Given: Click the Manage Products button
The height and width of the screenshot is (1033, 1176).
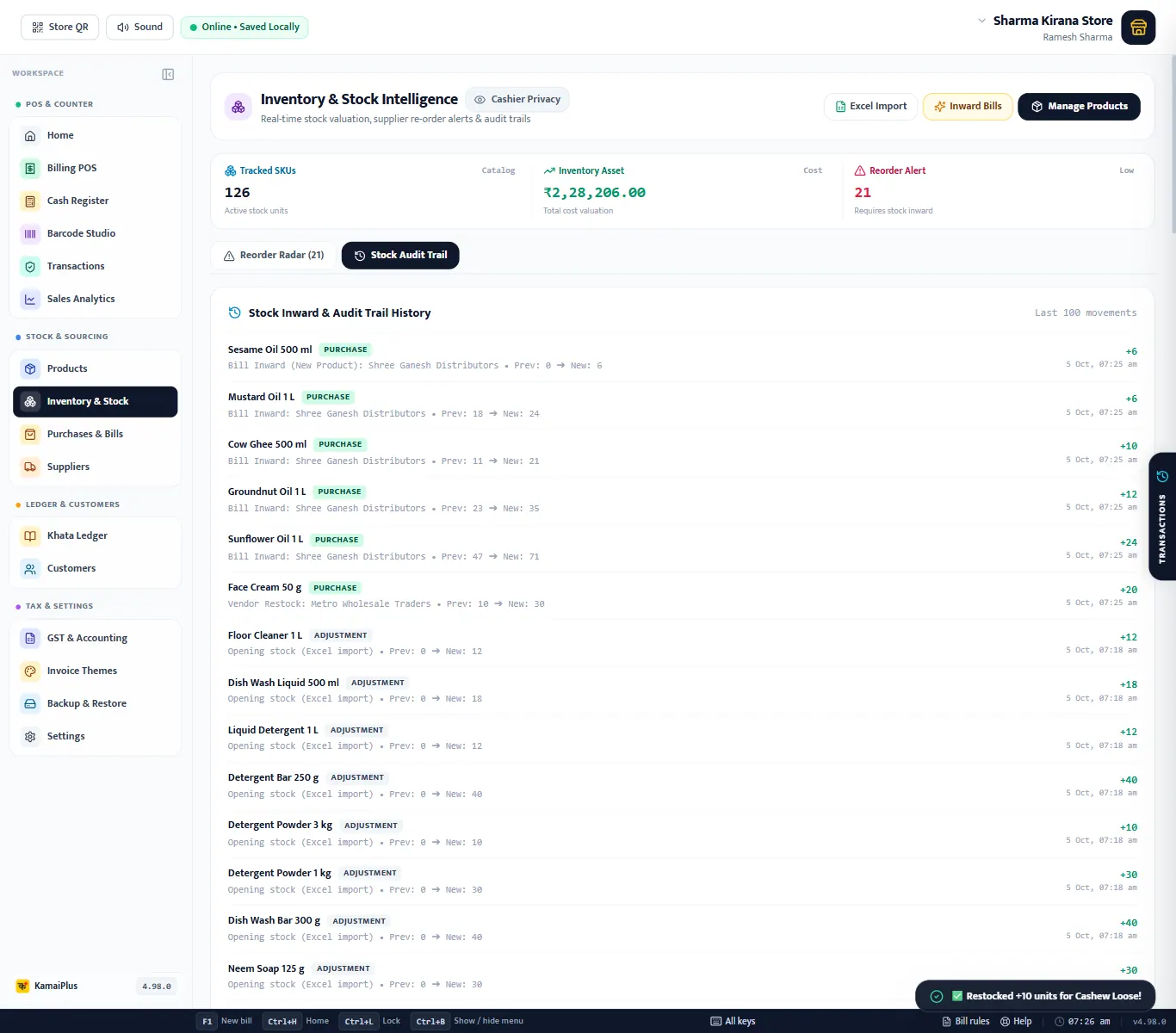Looking at the screenshot, I should [x=1079, y=107].
